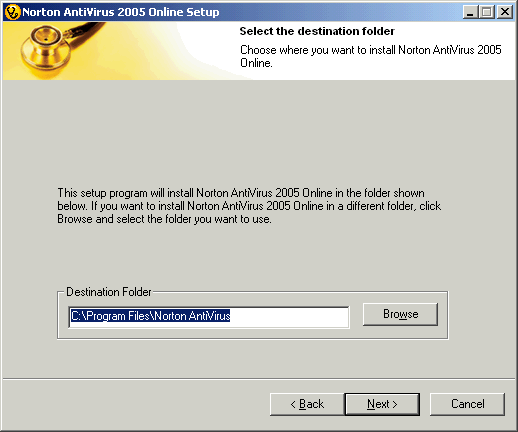Click the Destination Folder group label
Screen dimensions: 518x432
(109, 292)
